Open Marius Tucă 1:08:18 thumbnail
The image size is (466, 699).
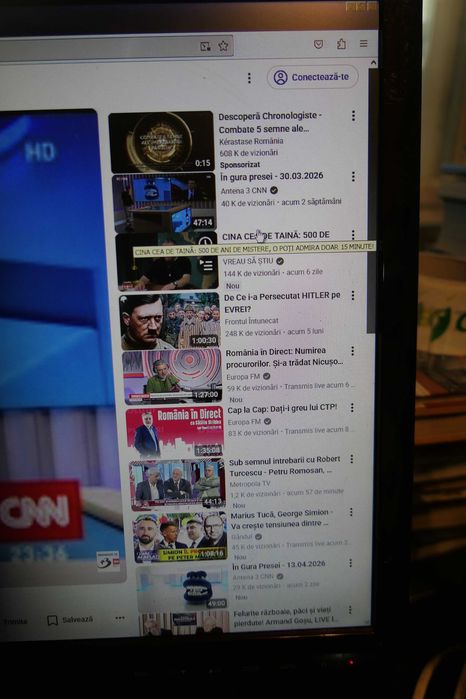coord(180,538)
